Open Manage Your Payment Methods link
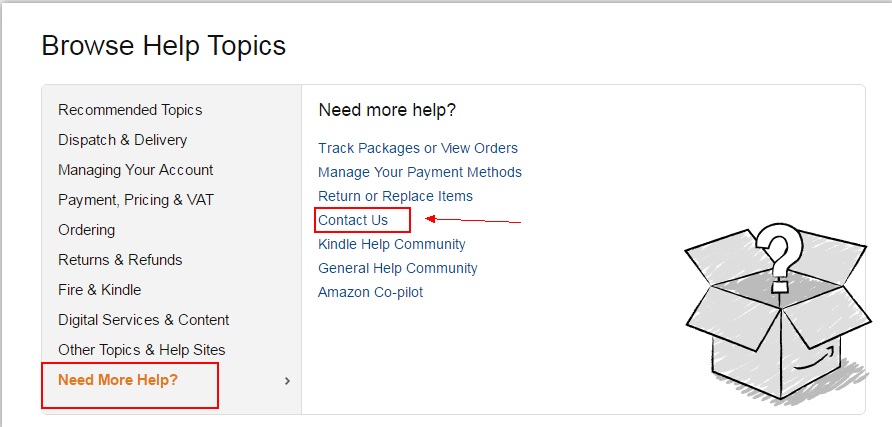892x427 pixels. 420,172
